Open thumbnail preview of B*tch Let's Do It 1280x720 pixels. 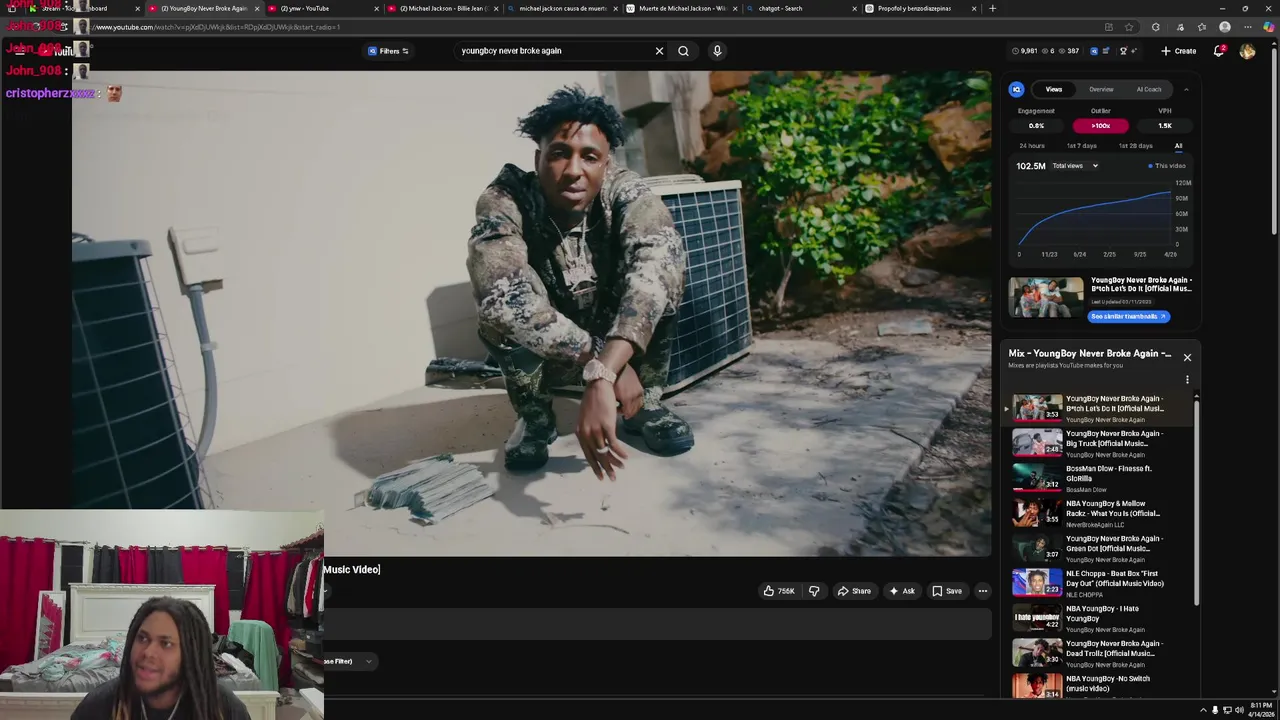1046,297
